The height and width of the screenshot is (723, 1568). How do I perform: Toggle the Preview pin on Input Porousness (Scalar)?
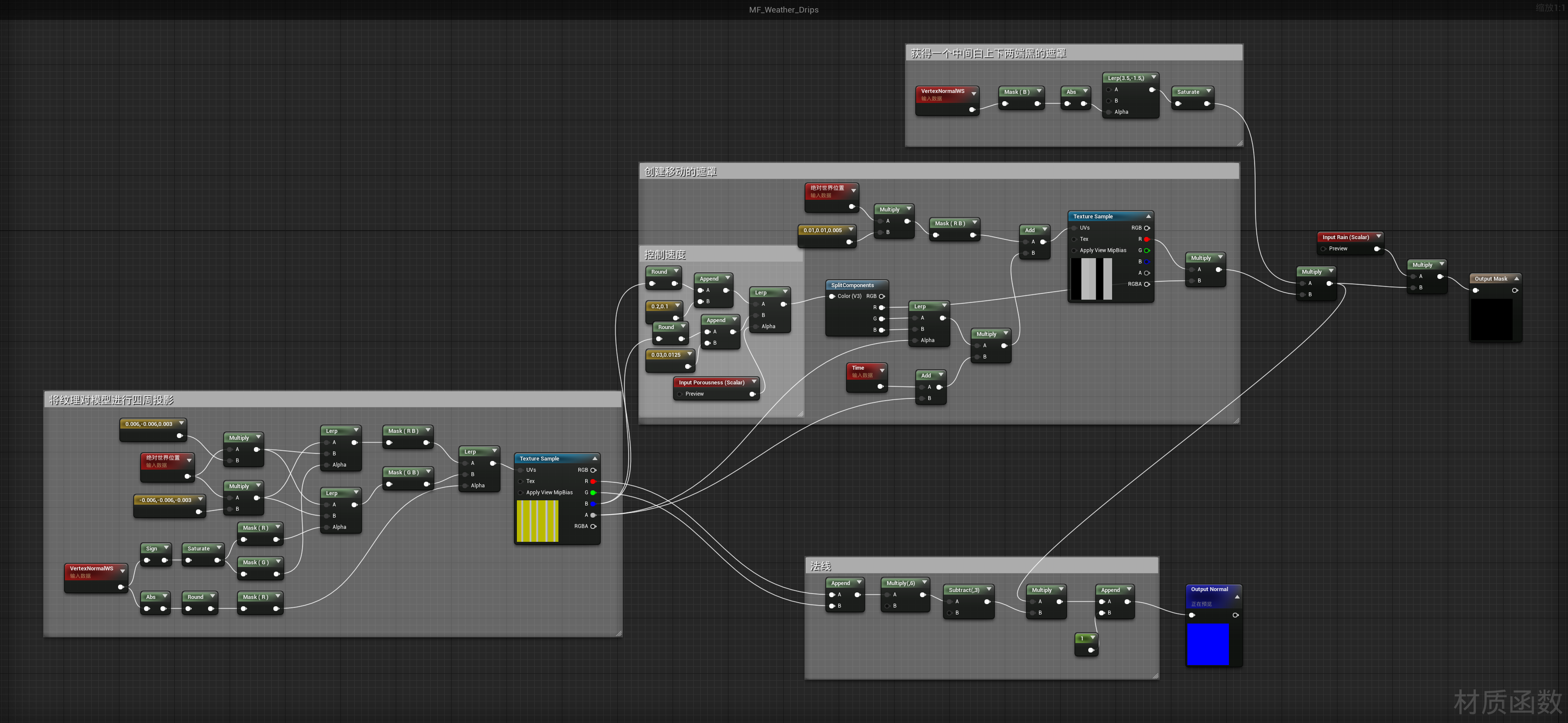pyautogui.click(x=680, y=394)
